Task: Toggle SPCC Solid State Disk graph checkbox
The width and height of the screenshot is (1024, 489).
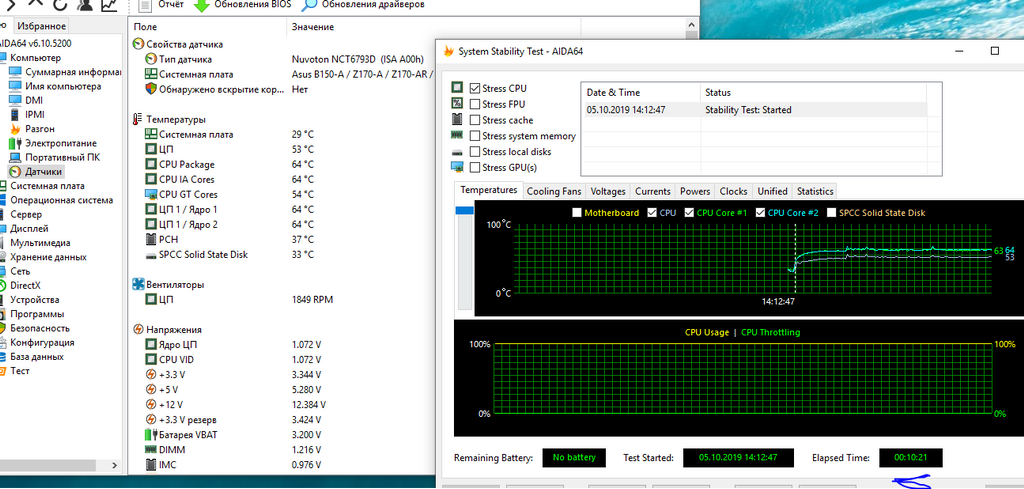Action: click(831, 213)
